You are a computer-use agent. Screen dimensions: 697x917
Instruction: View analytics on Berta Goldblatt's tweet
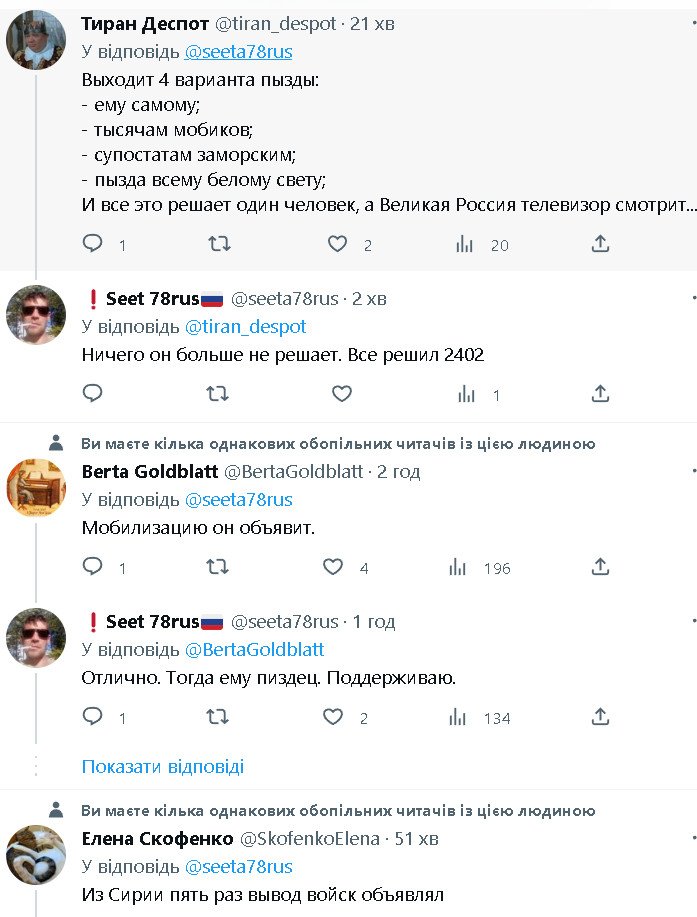460,567
